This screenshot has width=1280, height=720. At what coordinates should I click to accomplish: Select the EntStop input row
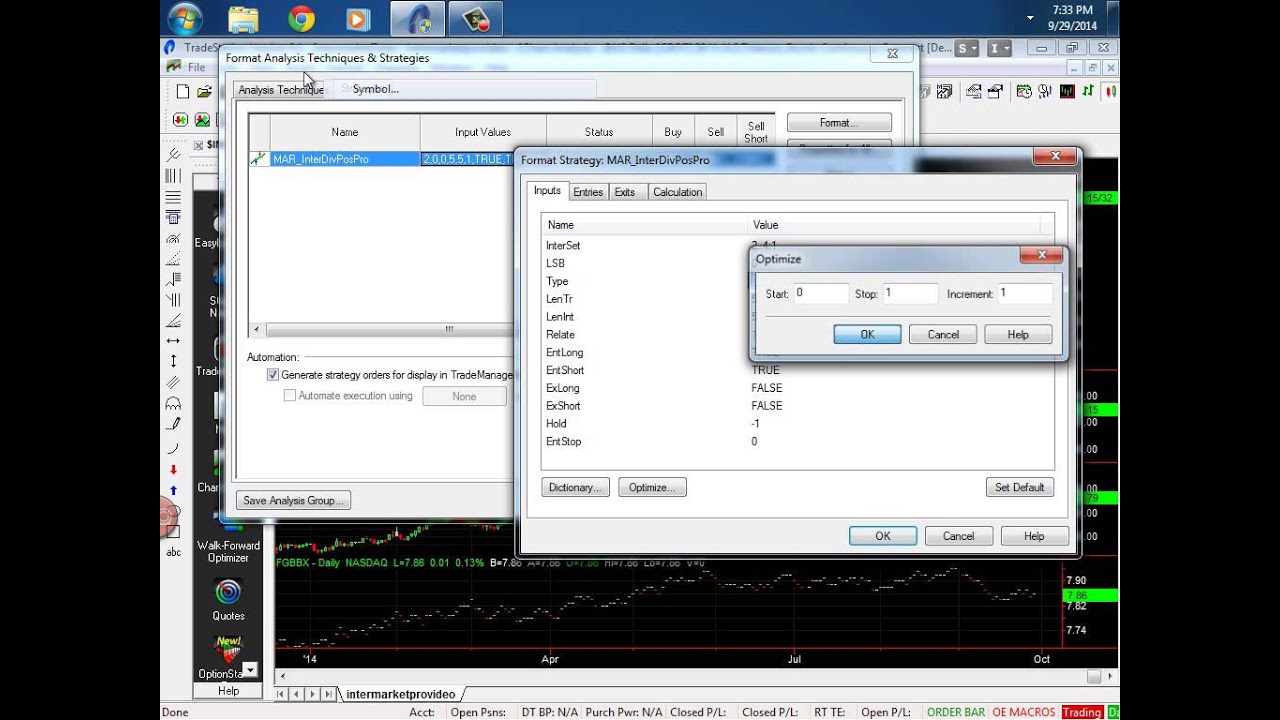point(797,442)
